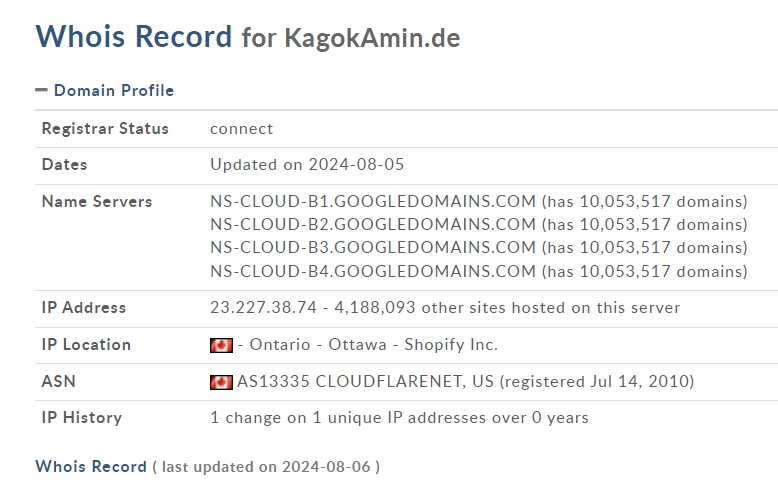Click the IP address 23.227.38.74
Screen dimensions: 778x483
263,307
